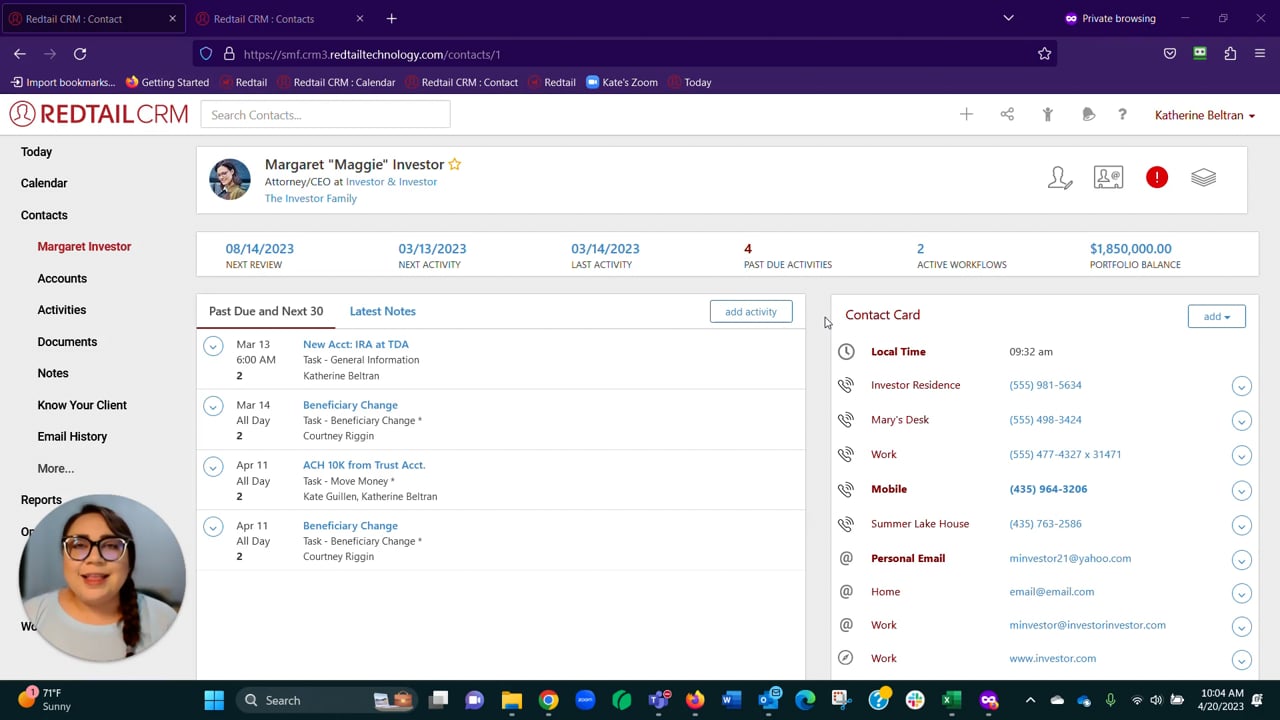Click the red important alert icon
Viewport: 1280px width, 720px height.
pos(1157,177)
